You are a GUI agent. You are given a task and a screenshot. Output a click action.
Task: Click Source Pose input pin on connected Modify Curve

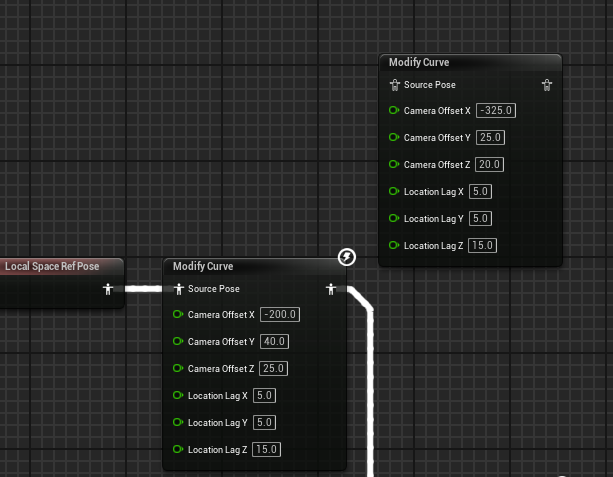[179, 289]
